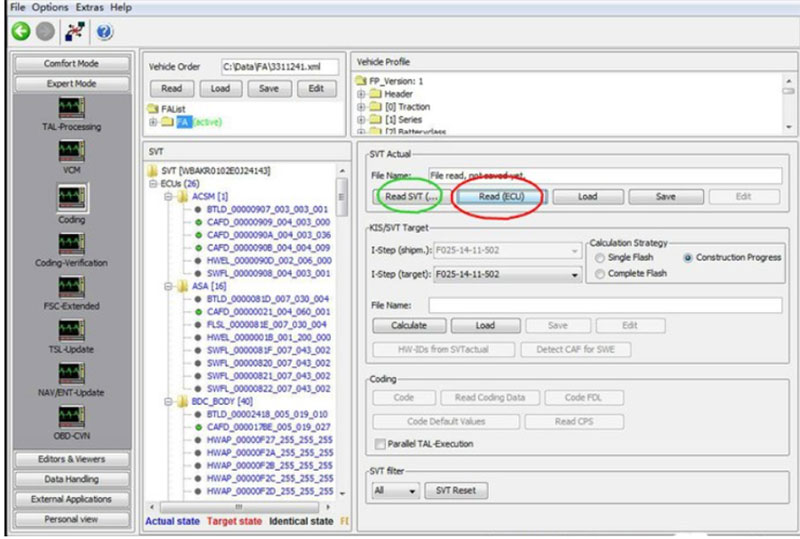
Task: Collapse the BDC_BODY [40] node
Action: click(x=168, y=401)
